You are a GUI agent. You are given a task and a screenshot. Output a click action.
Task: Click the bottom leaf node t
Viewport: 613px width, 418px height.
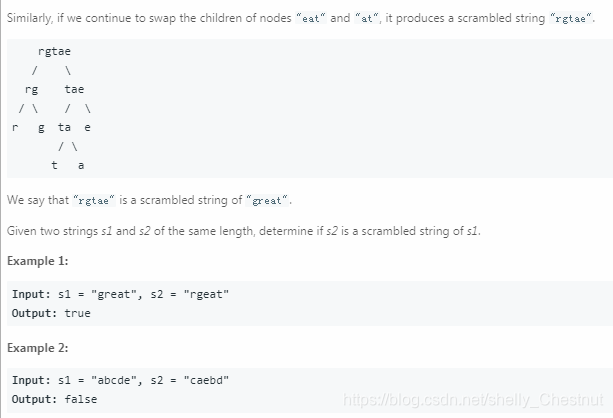54,165
